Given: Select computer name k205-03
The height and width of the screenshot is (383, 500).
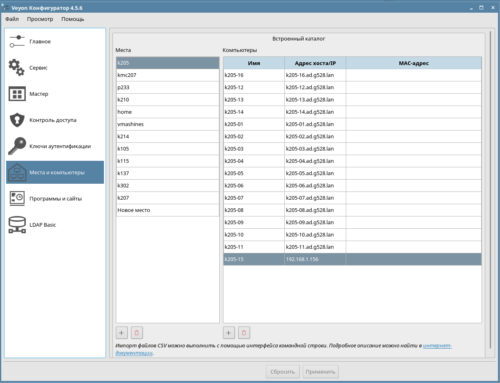Looking at the screenshot, I should tap(254, 149).
